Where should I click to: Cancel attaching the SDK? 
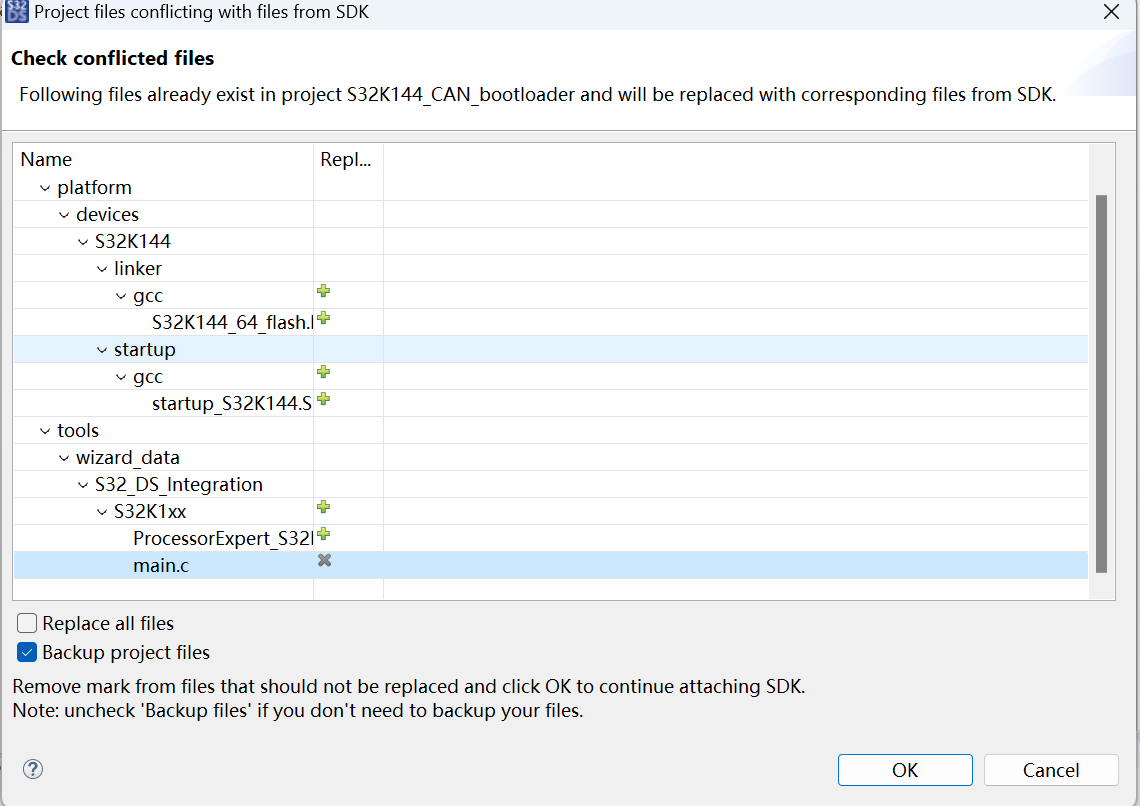point(1051,770)
